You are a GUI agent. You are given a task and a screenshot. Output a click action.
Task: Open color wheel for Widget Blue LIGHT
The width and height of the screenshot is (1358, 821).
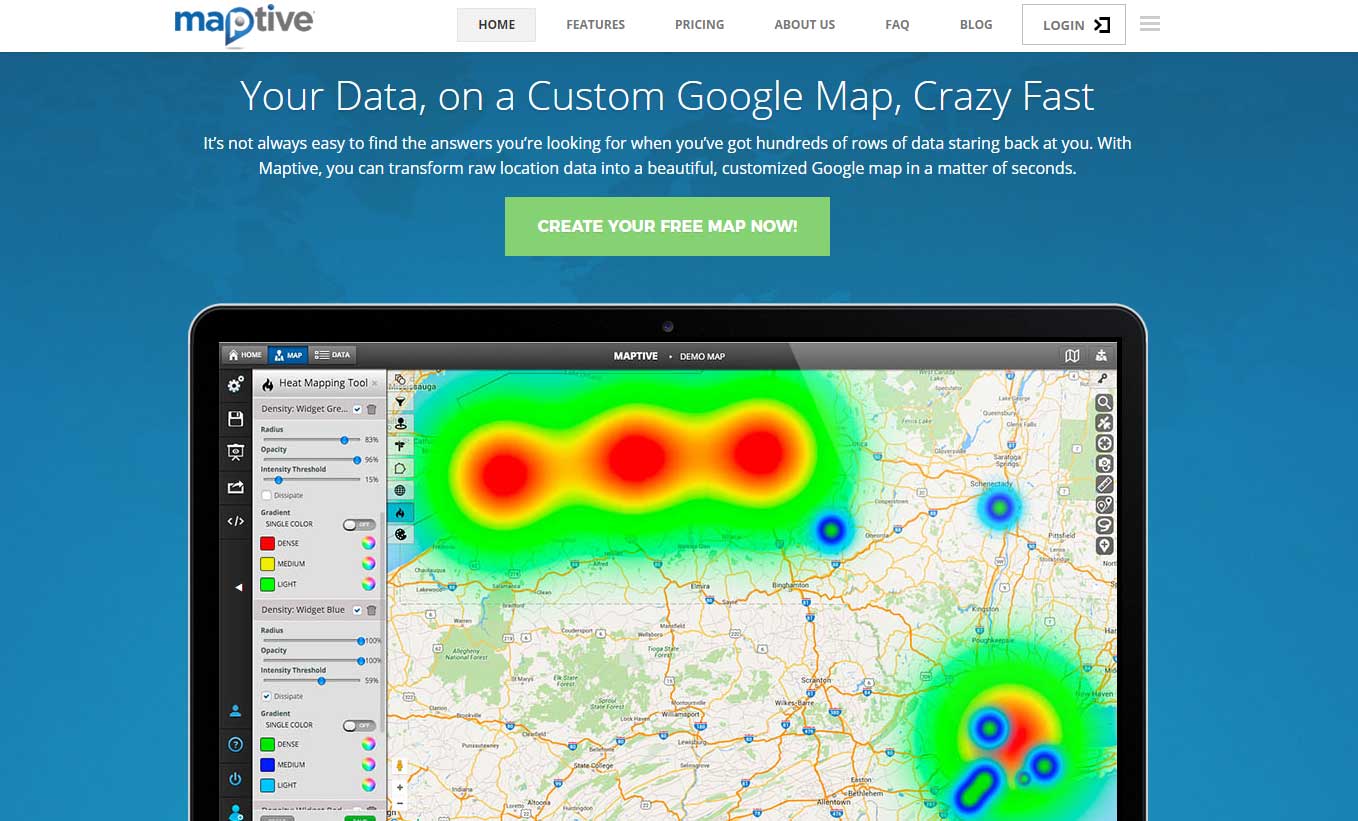(369, 785)
